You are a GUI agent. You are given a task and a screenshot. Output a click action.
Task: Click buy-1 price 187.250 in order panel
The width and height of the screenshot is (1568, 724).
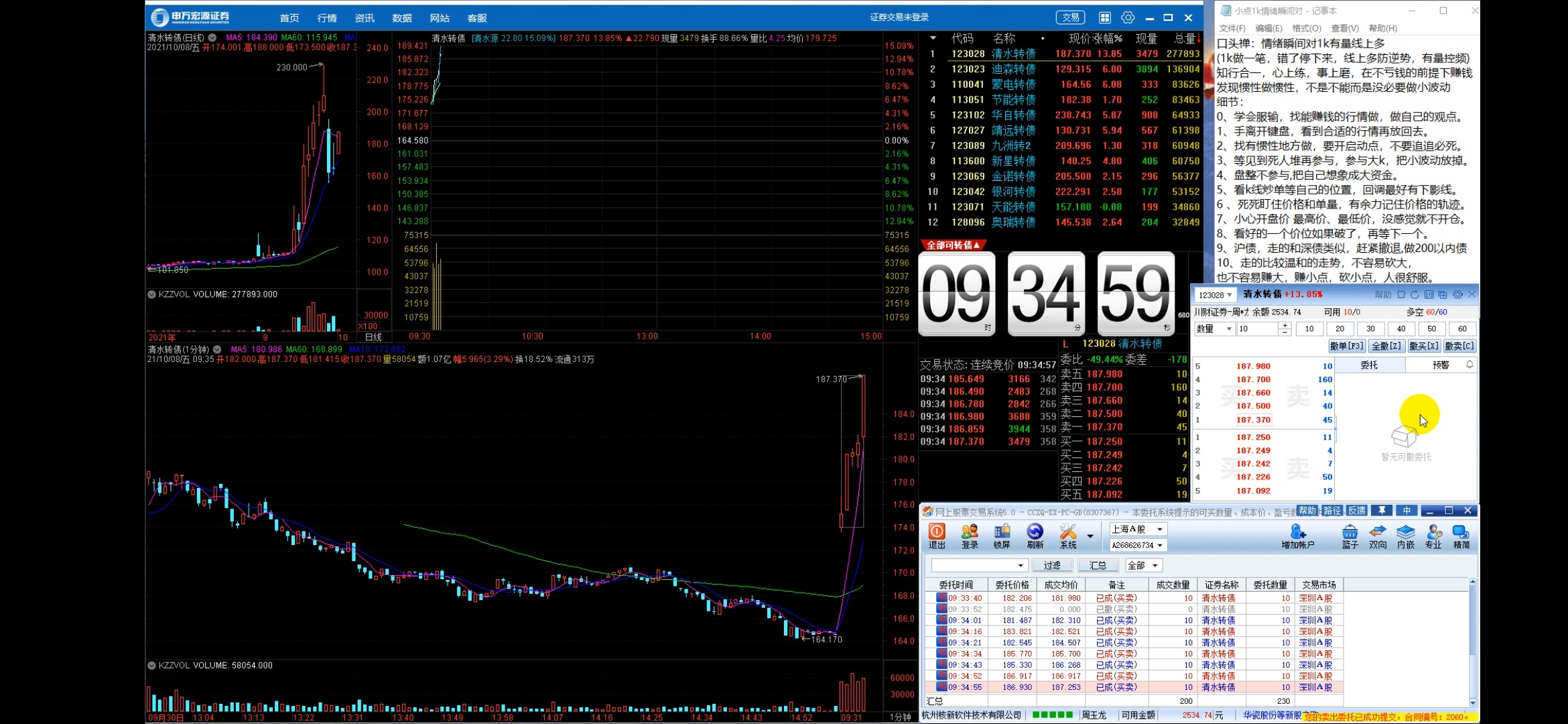pos(1253,437)
